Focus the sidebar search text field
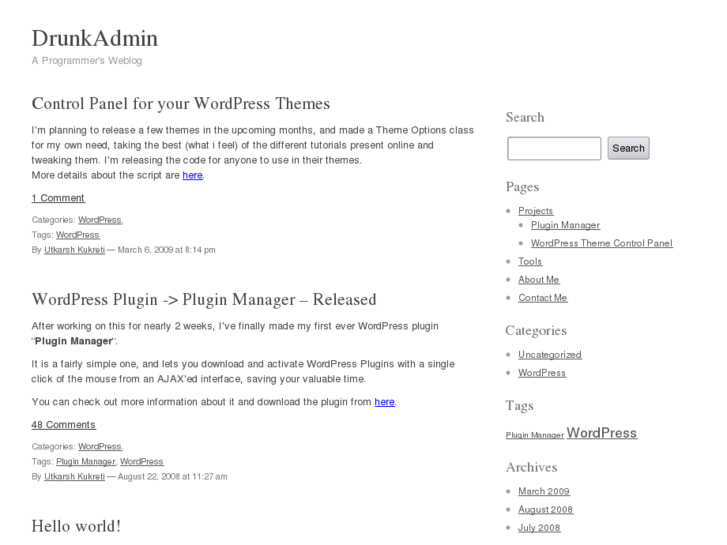This screenshot has height=545, width=727. pyautogui.click(x=554, y=148)
